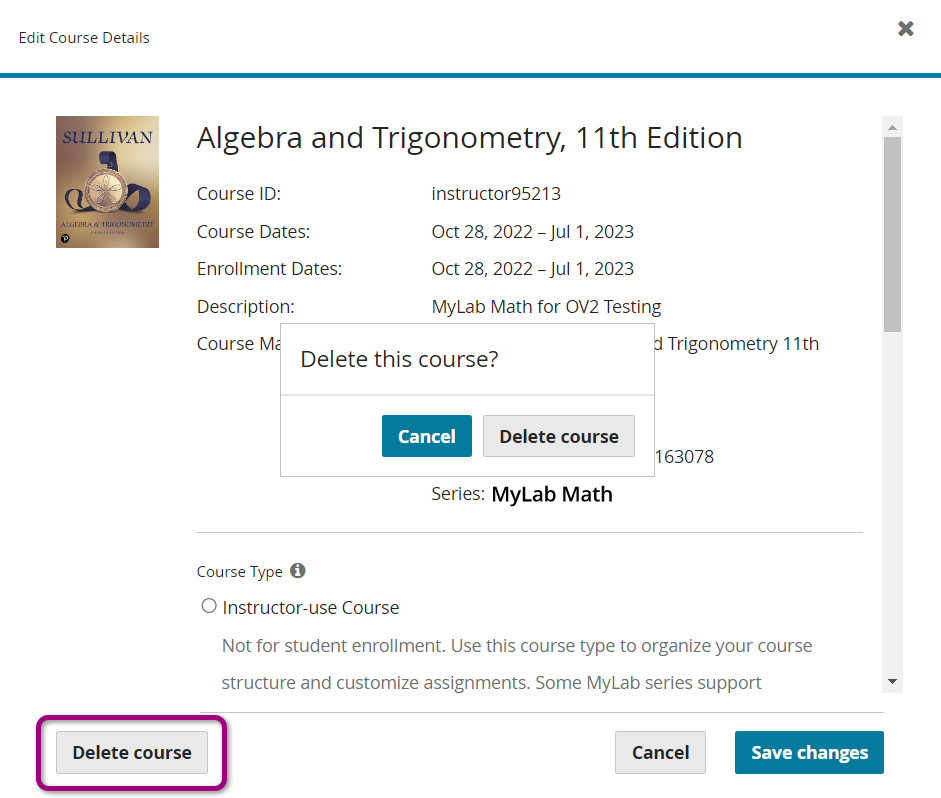
Task: Cancel the delete course confirmation
Action: [x=427, y=436]
